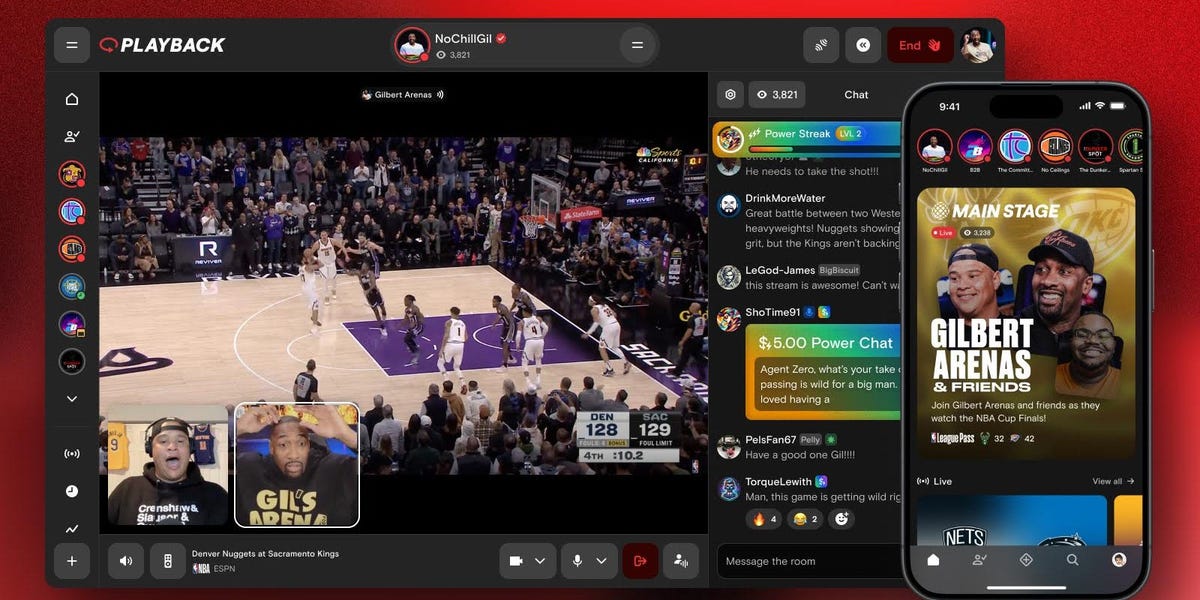1200x600 pixels.
Task: Switch to the Chat tab
Action: coord(856,94)
